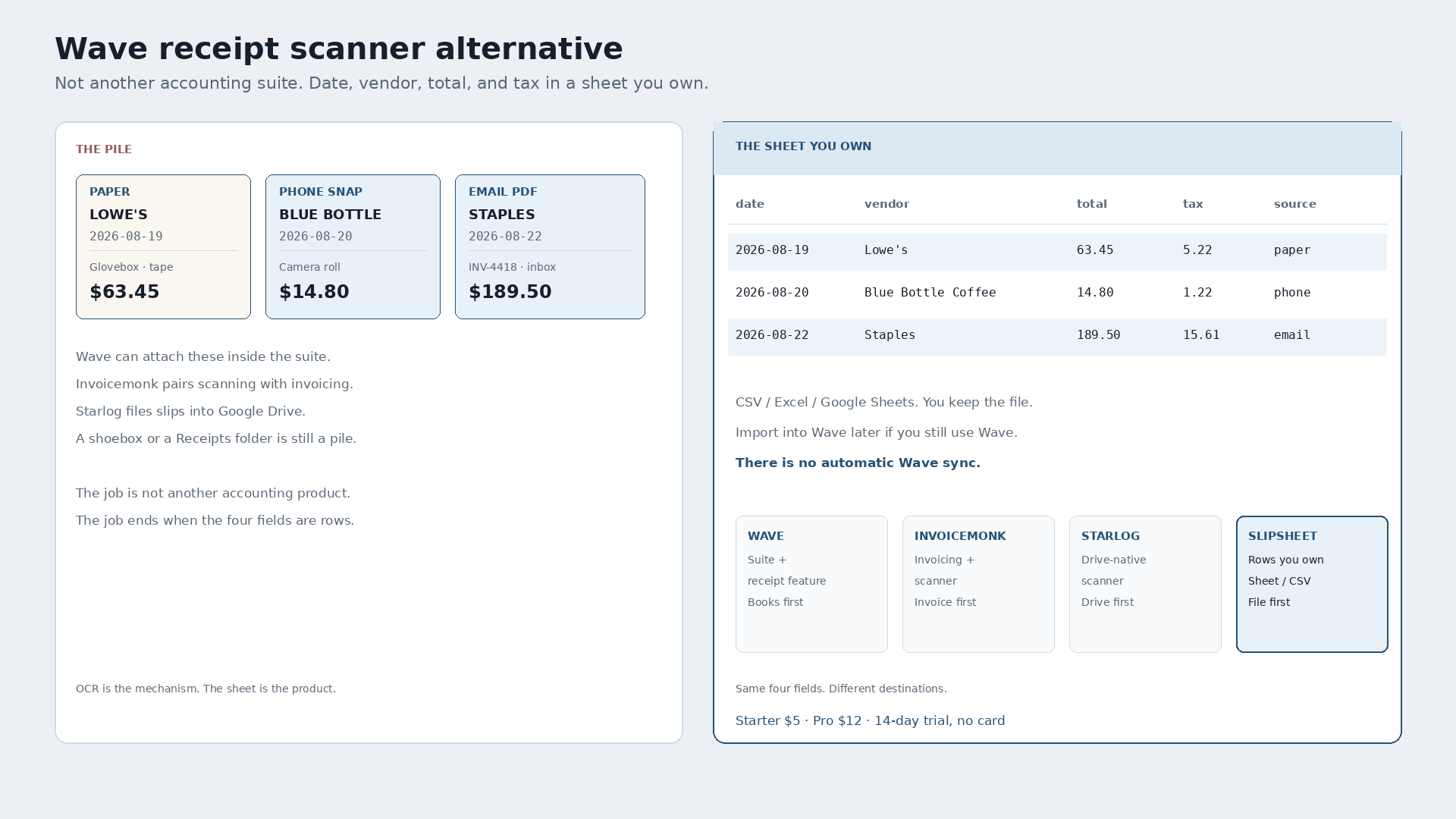
Task: Click the 'vendor' column header
Action: tap(886, 204)
